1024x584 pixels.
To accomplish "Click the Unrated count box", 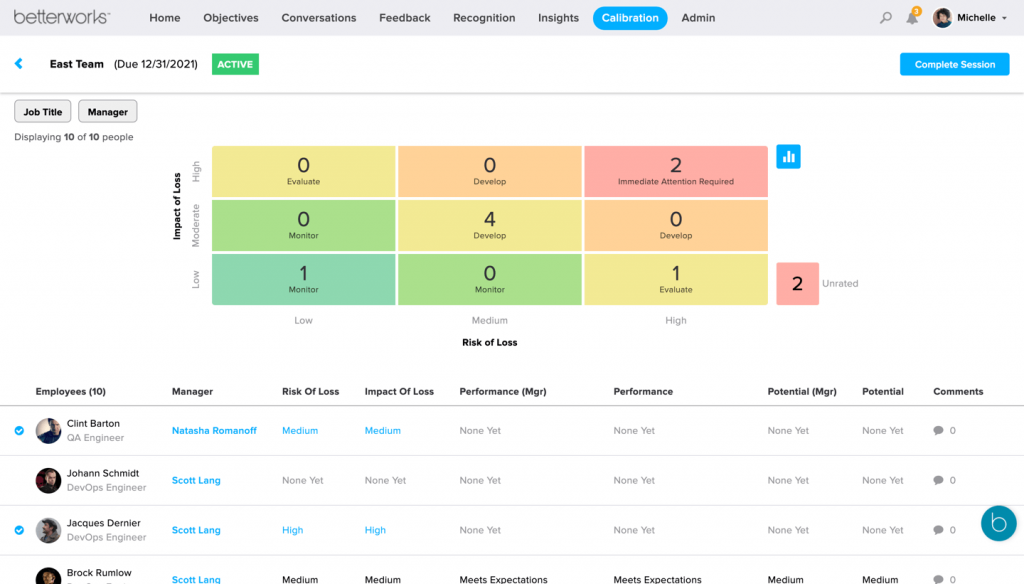I will pyautogui.click(x=797, y=284).
